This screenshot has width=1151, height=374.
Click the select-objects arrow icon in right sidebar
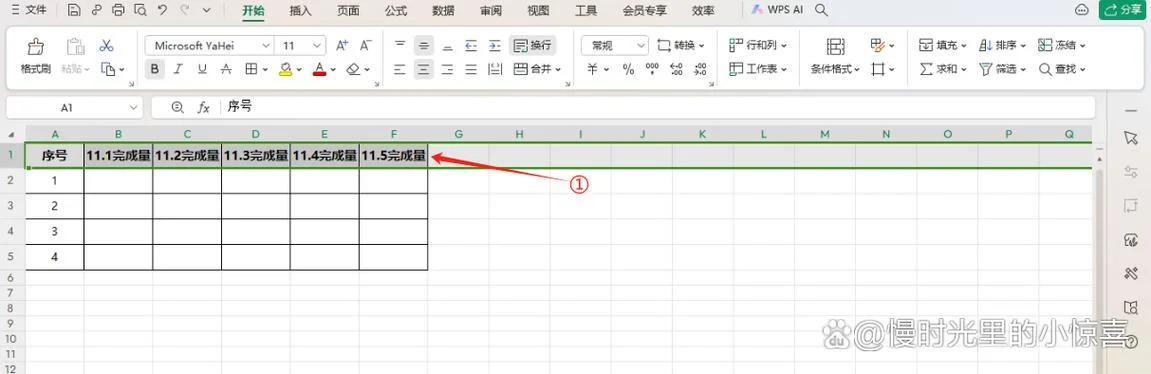pyautogui.click(x=1130, y=138)
